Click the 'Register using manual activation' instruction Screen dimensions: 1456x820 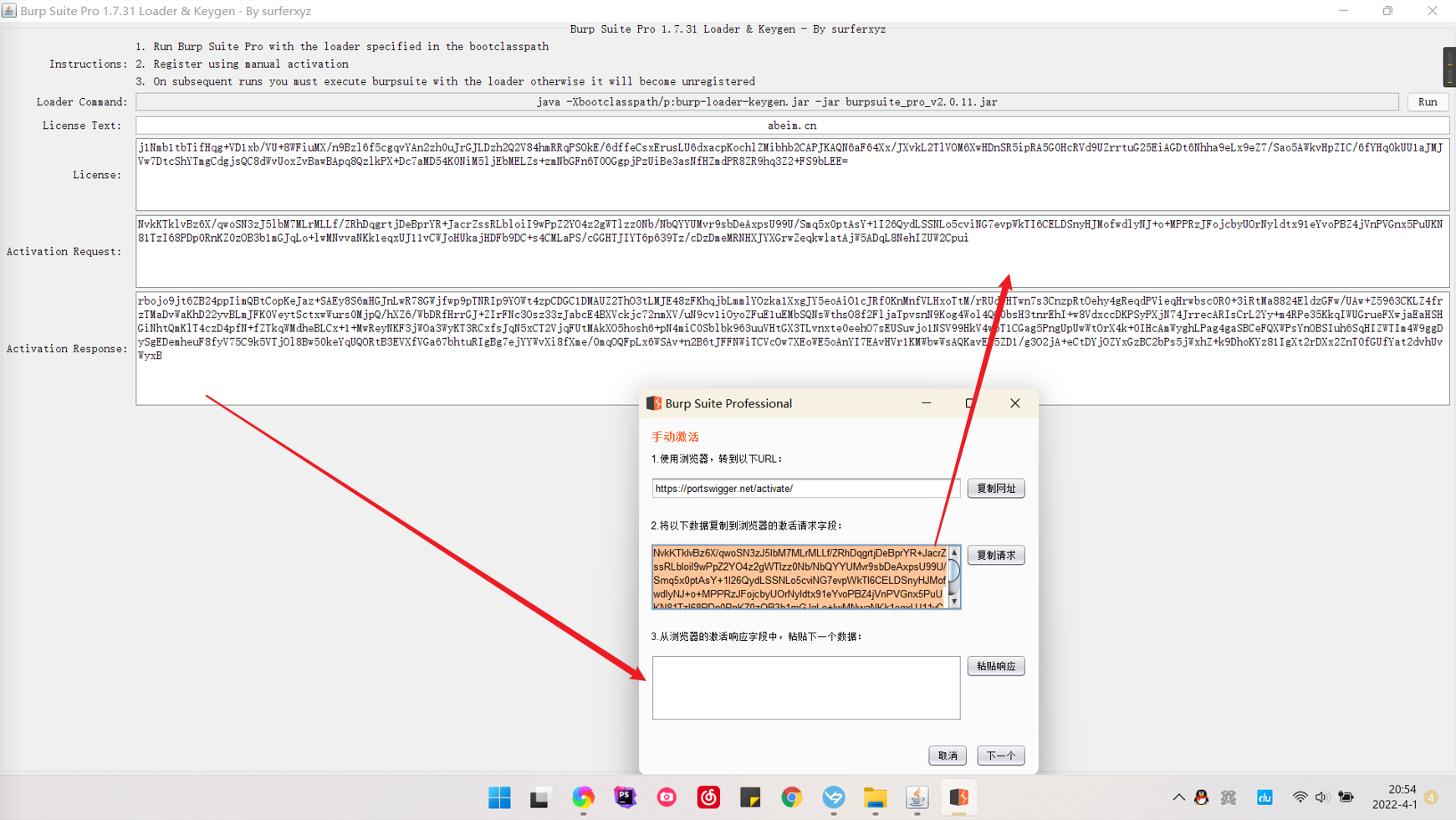(x=251, y=64)
